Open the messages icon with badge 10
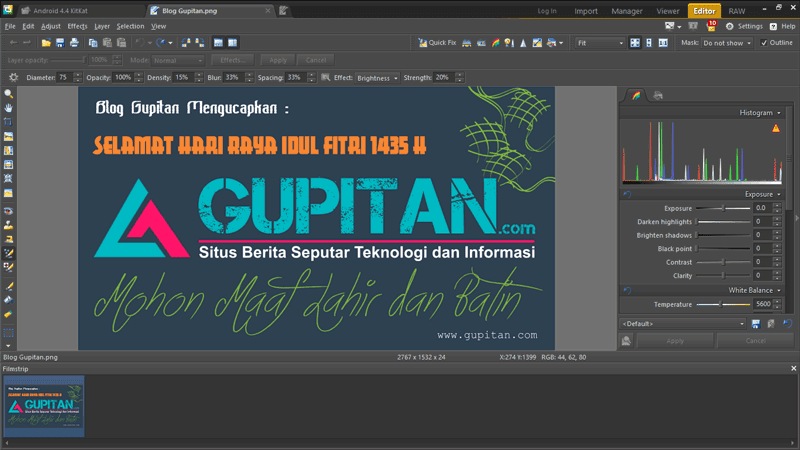The width and height of the screenshot is (800, 450). point(711,26)
